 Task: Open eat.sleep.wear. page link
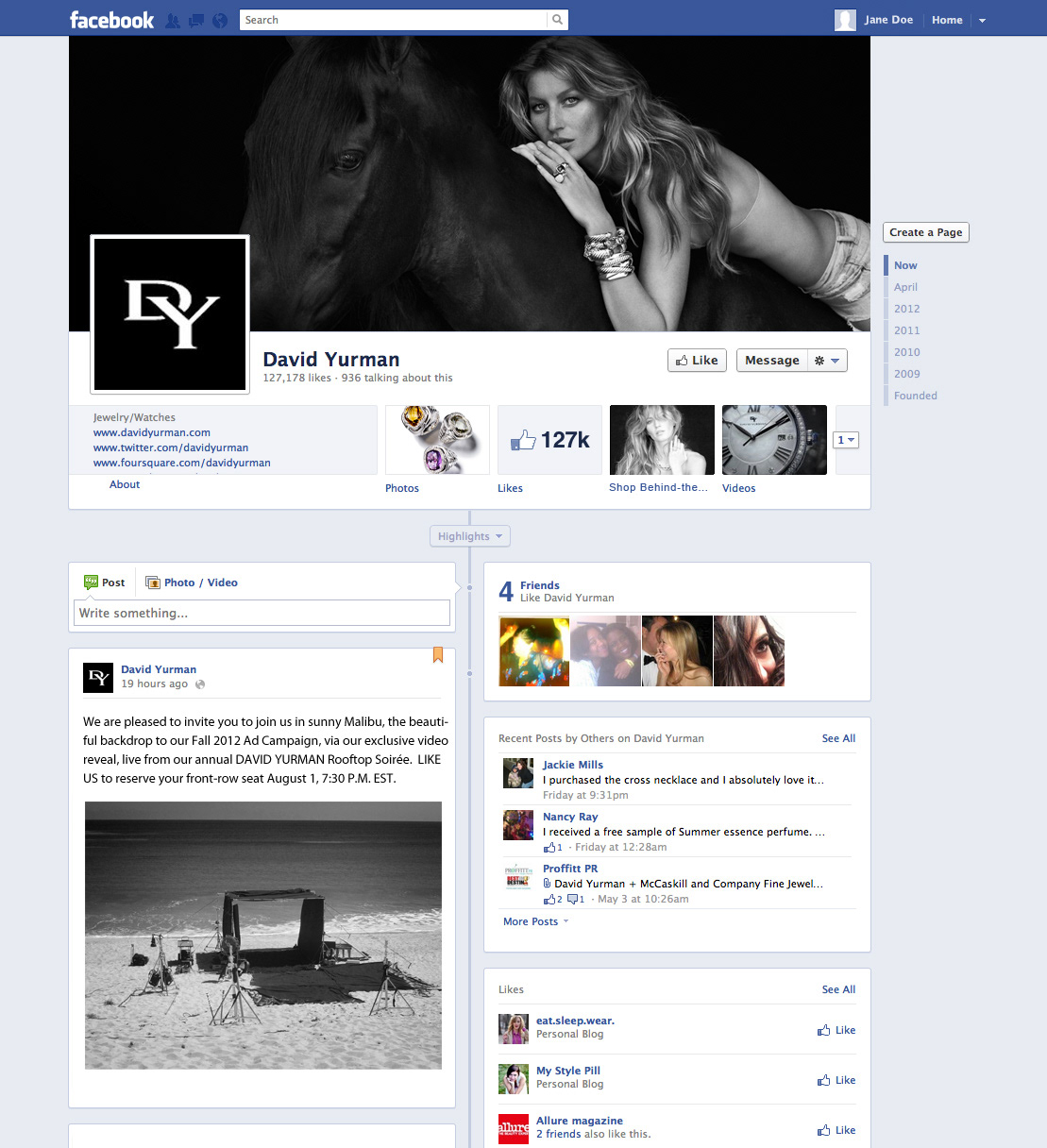(575, 1021)
